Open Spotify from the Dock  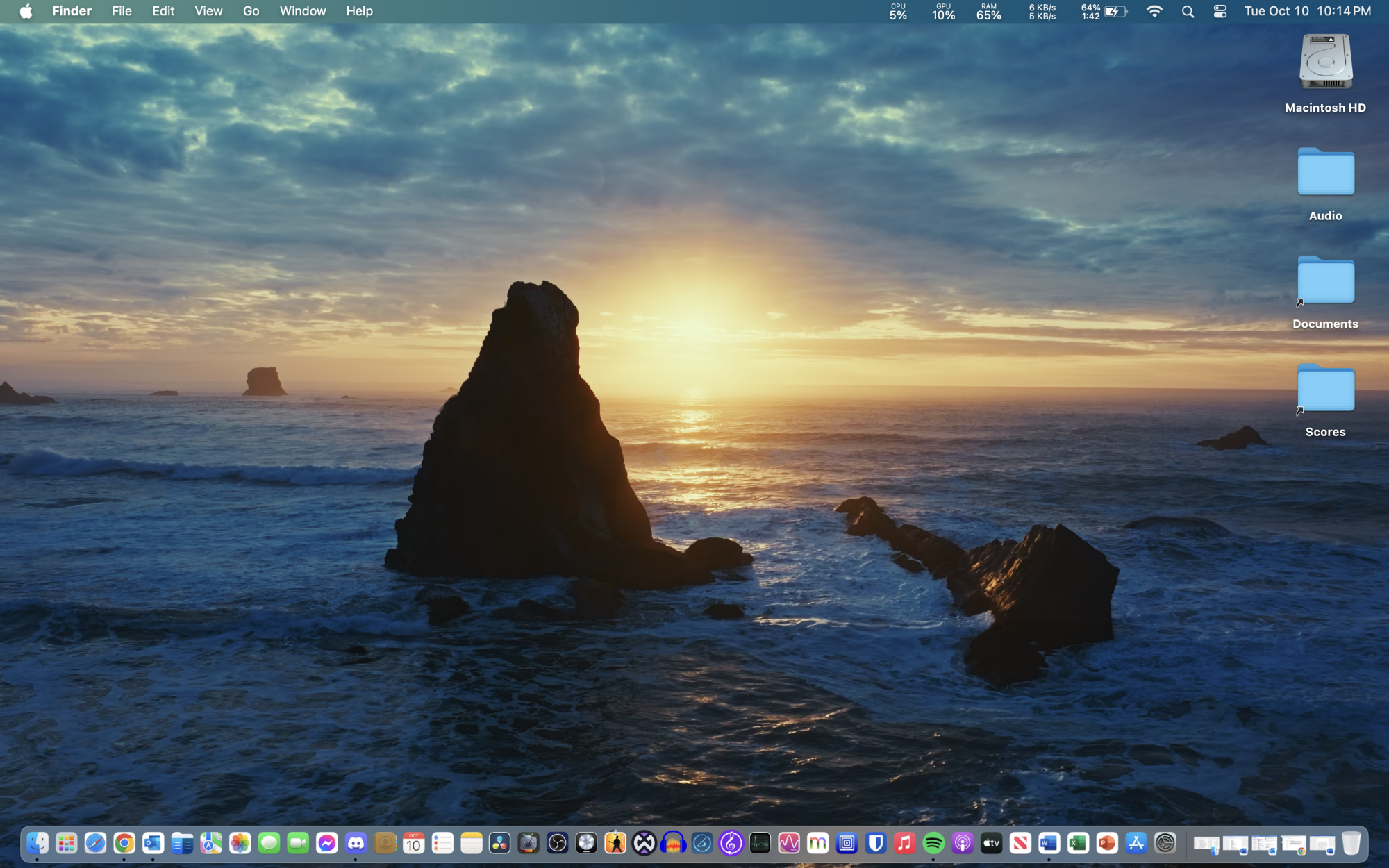pos(932,842)
